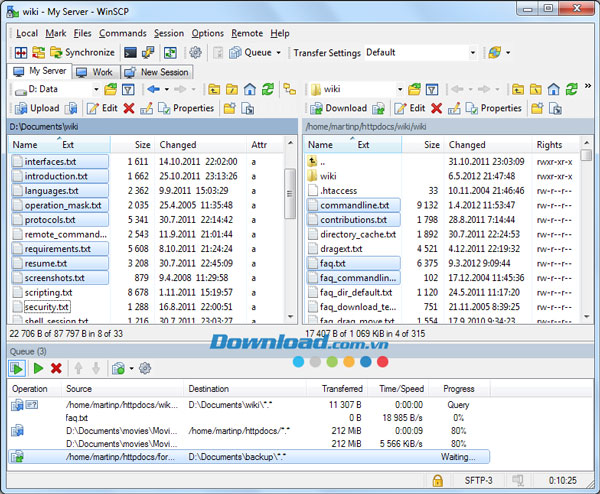Click the Upload button
This screenshot has height=494, width=600.
(37, 108)
